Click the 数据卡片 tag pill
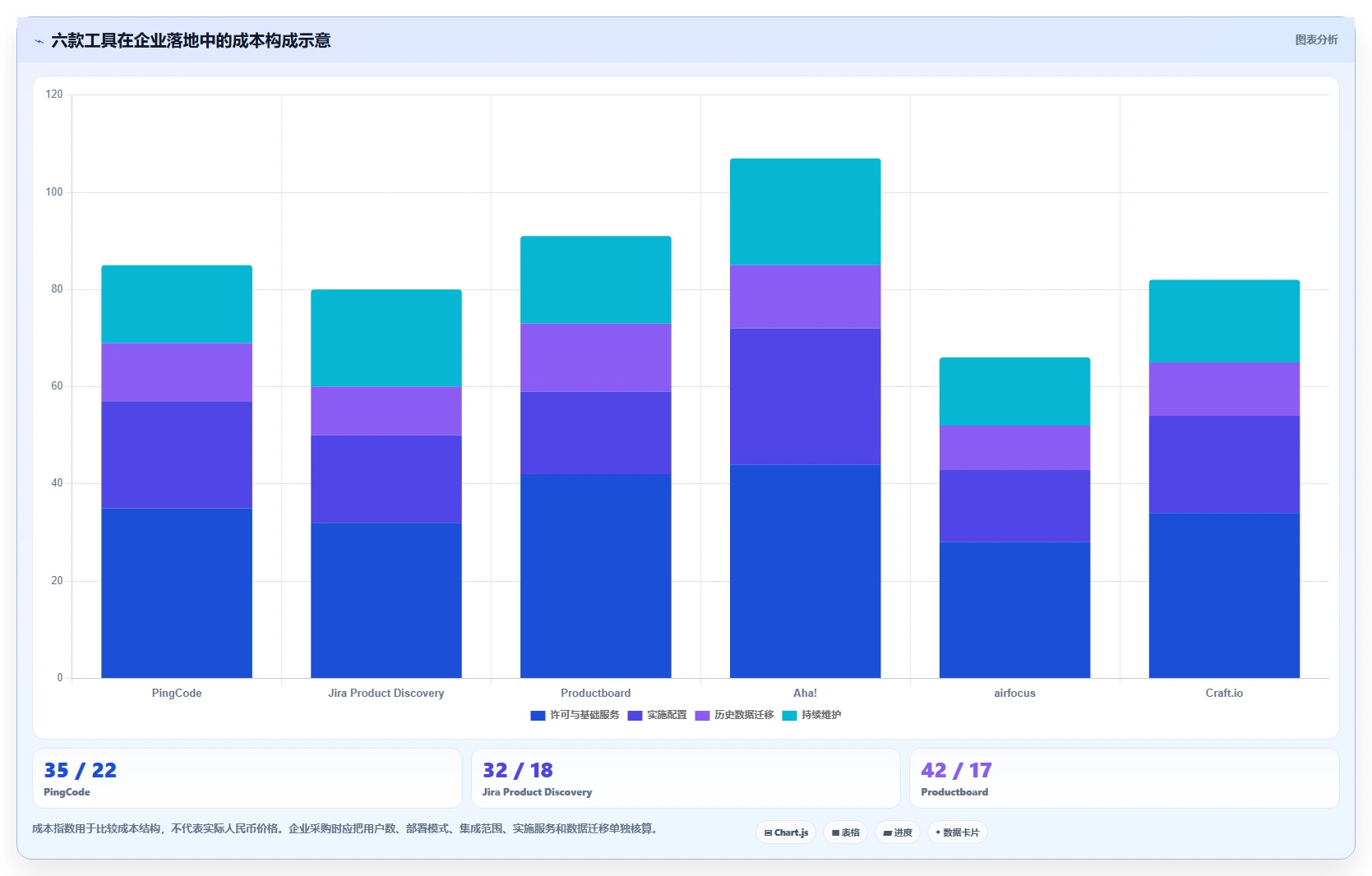The width and height of the screenshot is (1372, 876). pyautogui.click(x=957, y=832)
